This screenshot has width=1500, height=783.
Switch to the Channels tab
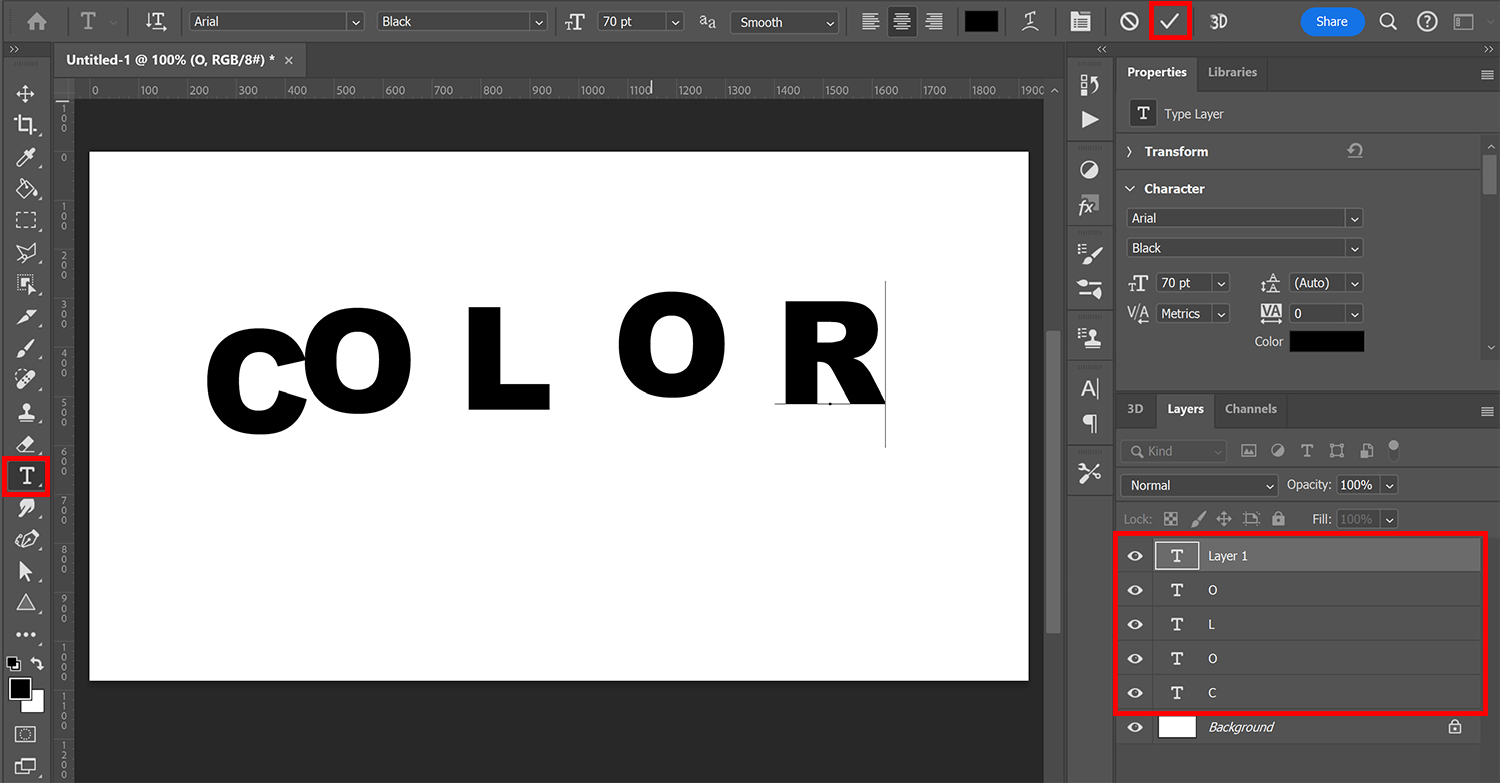pyautogui.click(x=1250, y=409)
